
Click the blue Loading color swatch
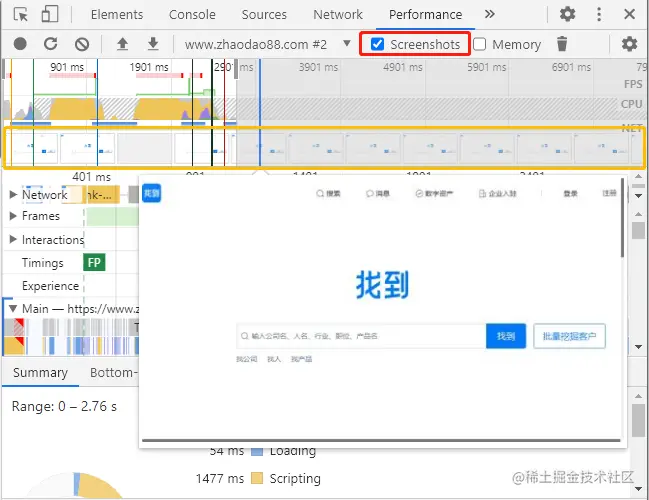[257, 451]
